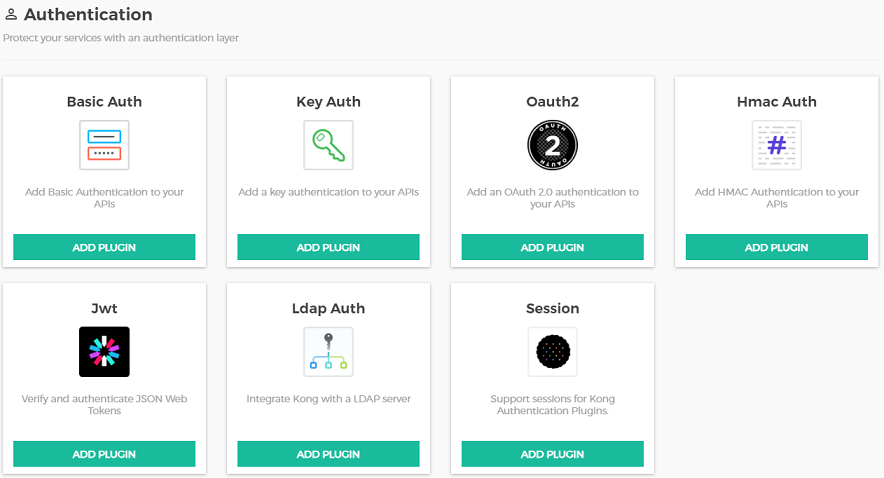Viewport: 884px width, 478px height.
Task: Add the Jwt plugin
Action: pyautogui.click(x=104, y=454)
